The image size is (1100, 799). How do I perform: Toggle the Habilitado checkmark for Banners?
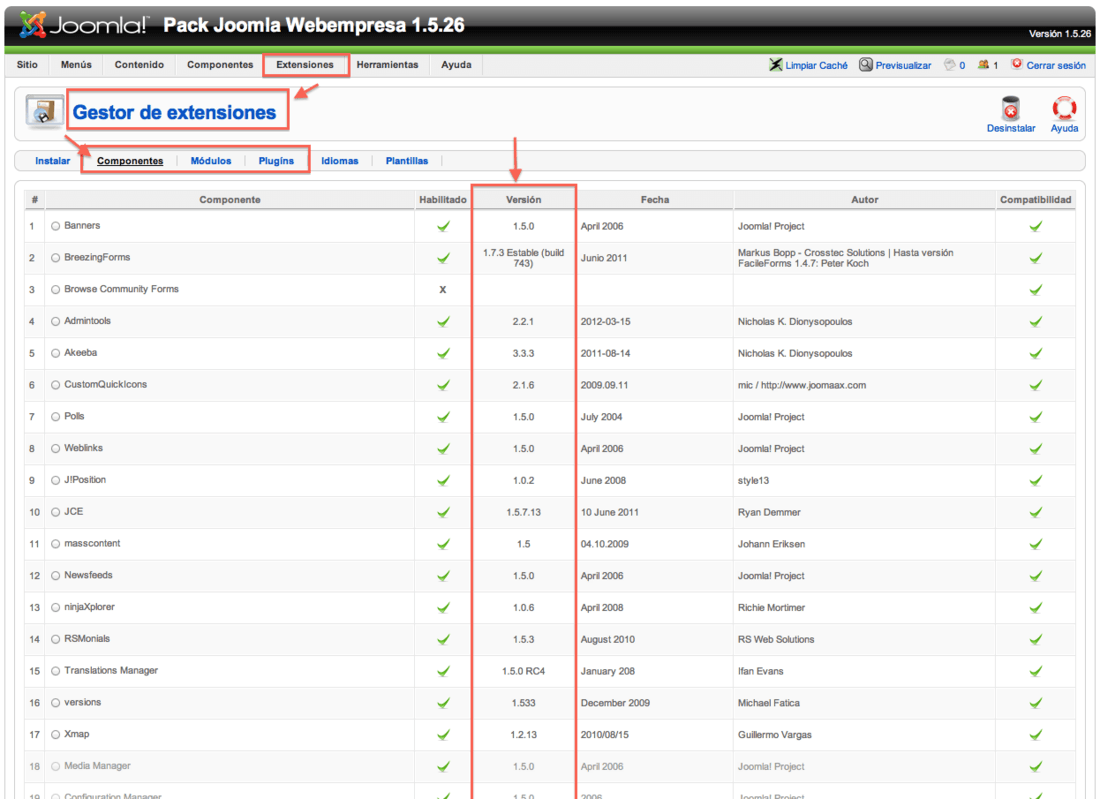tap(443, 226)
